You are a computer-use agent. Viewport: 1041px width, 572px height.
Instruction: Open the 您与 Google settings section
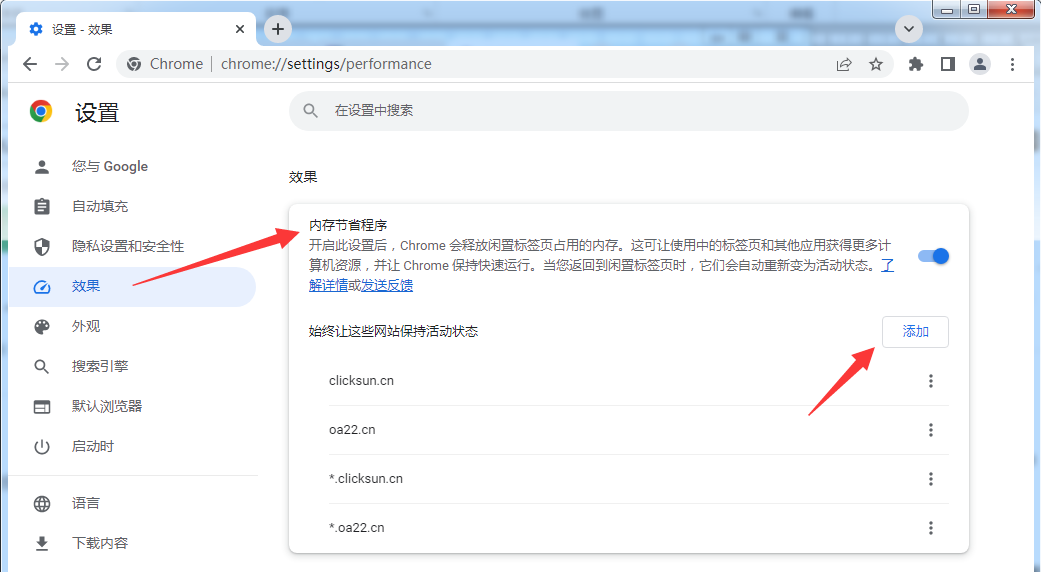tap(133, 167)
